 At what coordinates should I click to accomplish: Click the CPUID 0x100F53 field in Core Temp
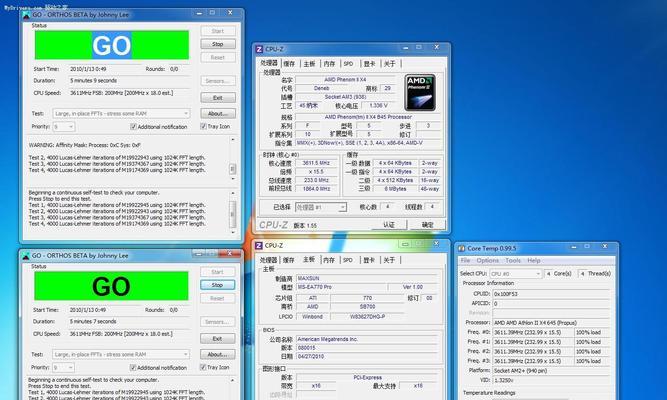[551, 294]
